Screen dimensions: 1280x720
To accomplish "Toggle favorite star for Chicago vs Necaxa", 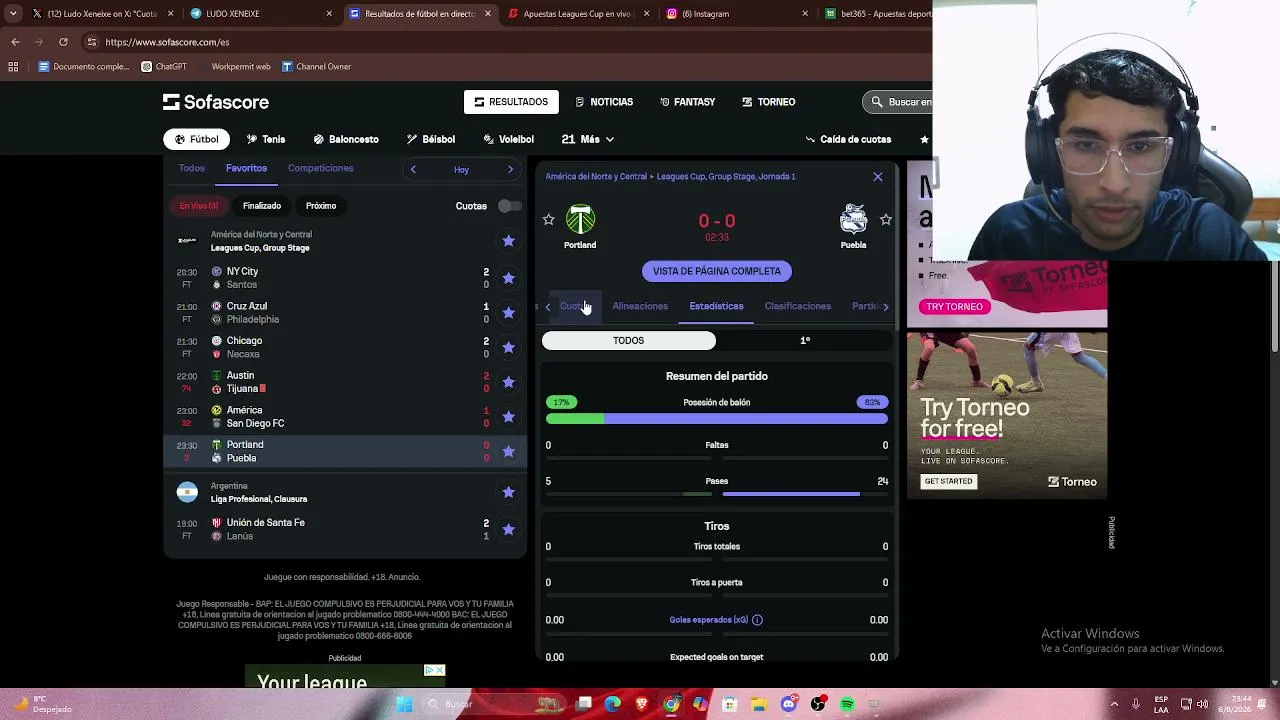I will 508,347.
